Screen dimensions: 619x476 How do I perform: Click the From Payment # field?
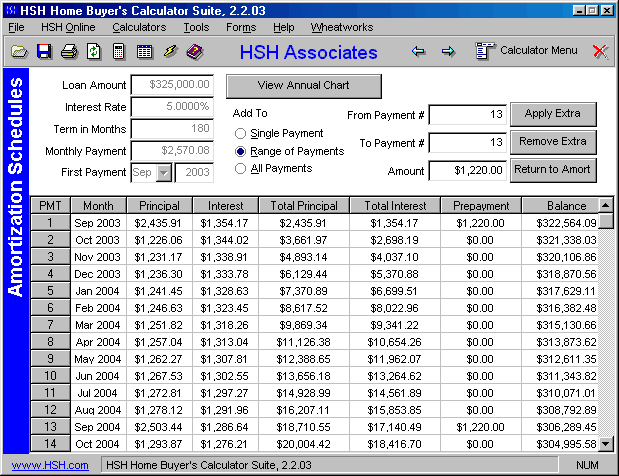pos(467,114)
